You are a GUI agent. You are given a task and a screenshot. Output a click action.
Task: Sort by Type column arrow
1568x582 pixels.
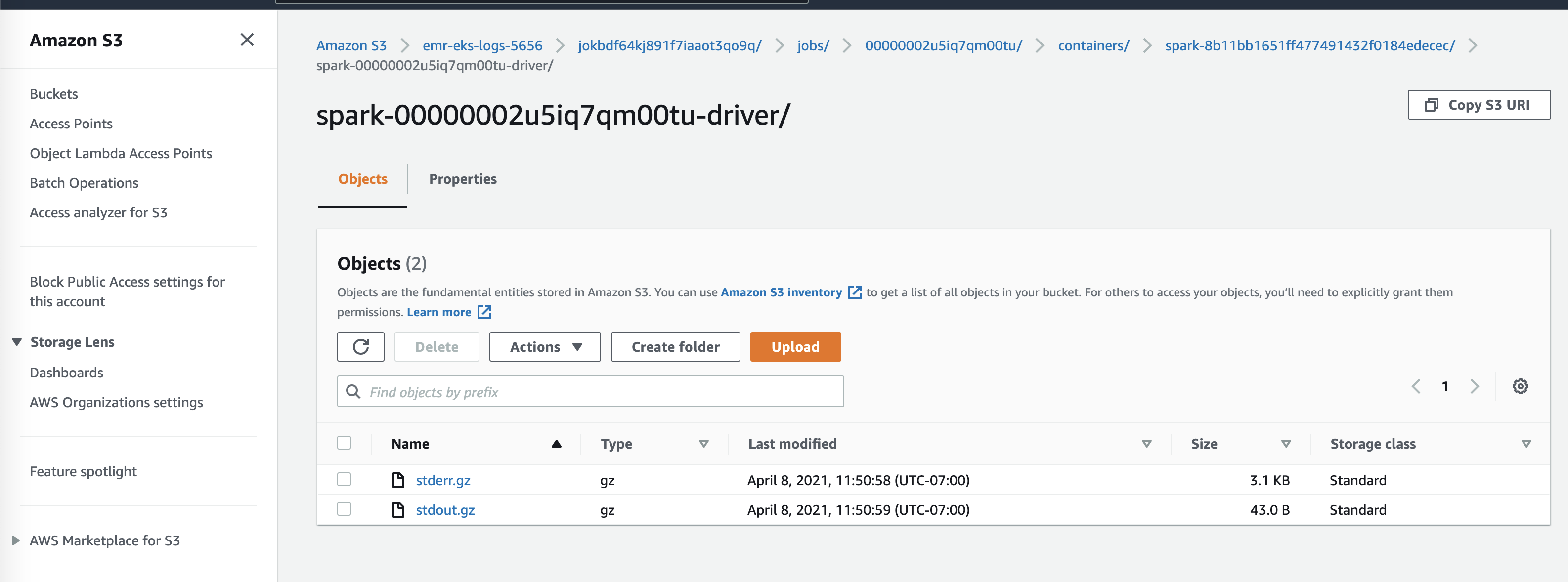[703, 444]
